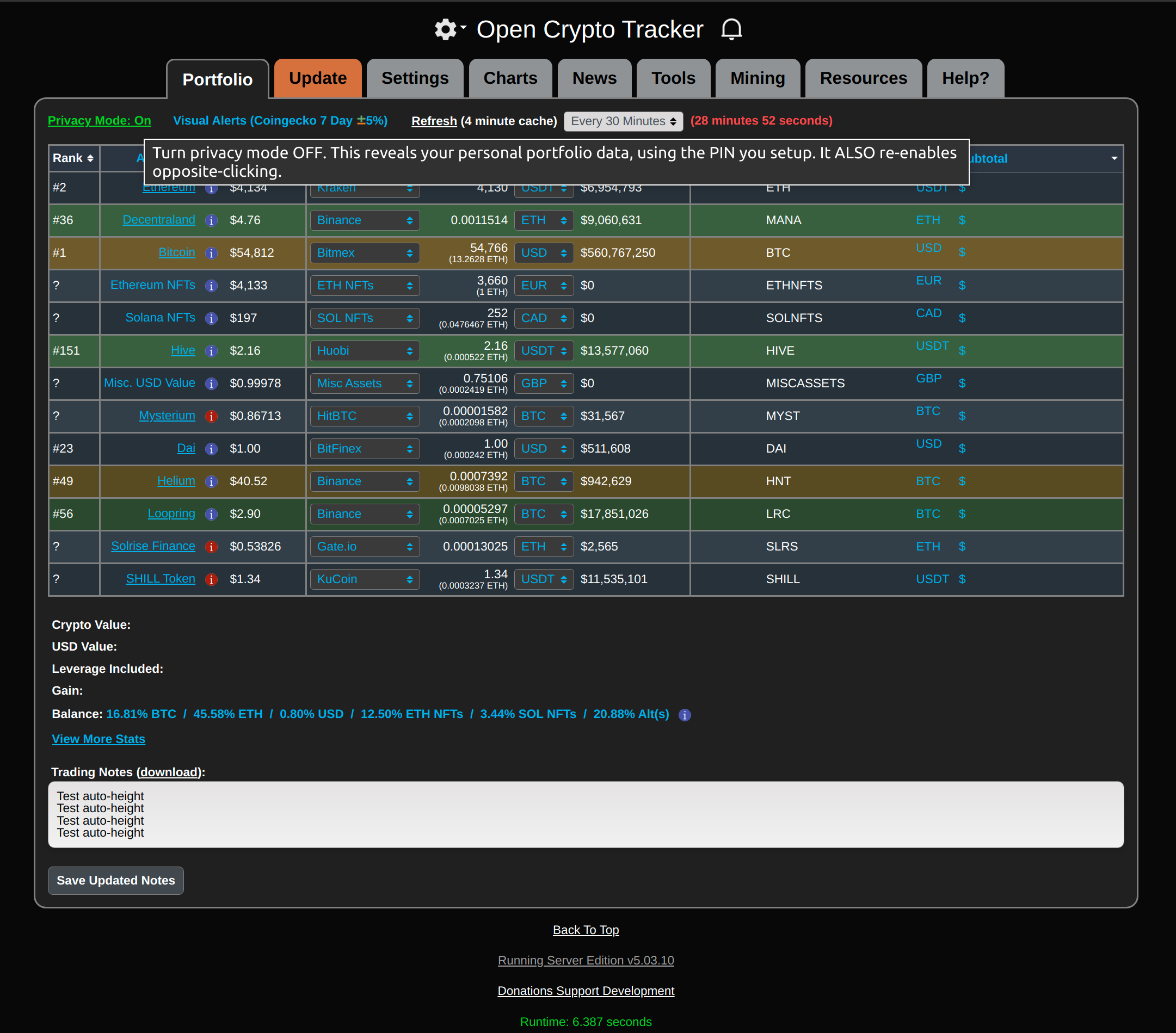Click Visual Alerts Coingecko 7 Day link
The height and width of the screenshot is (1033, 1176).
point(280,121)
